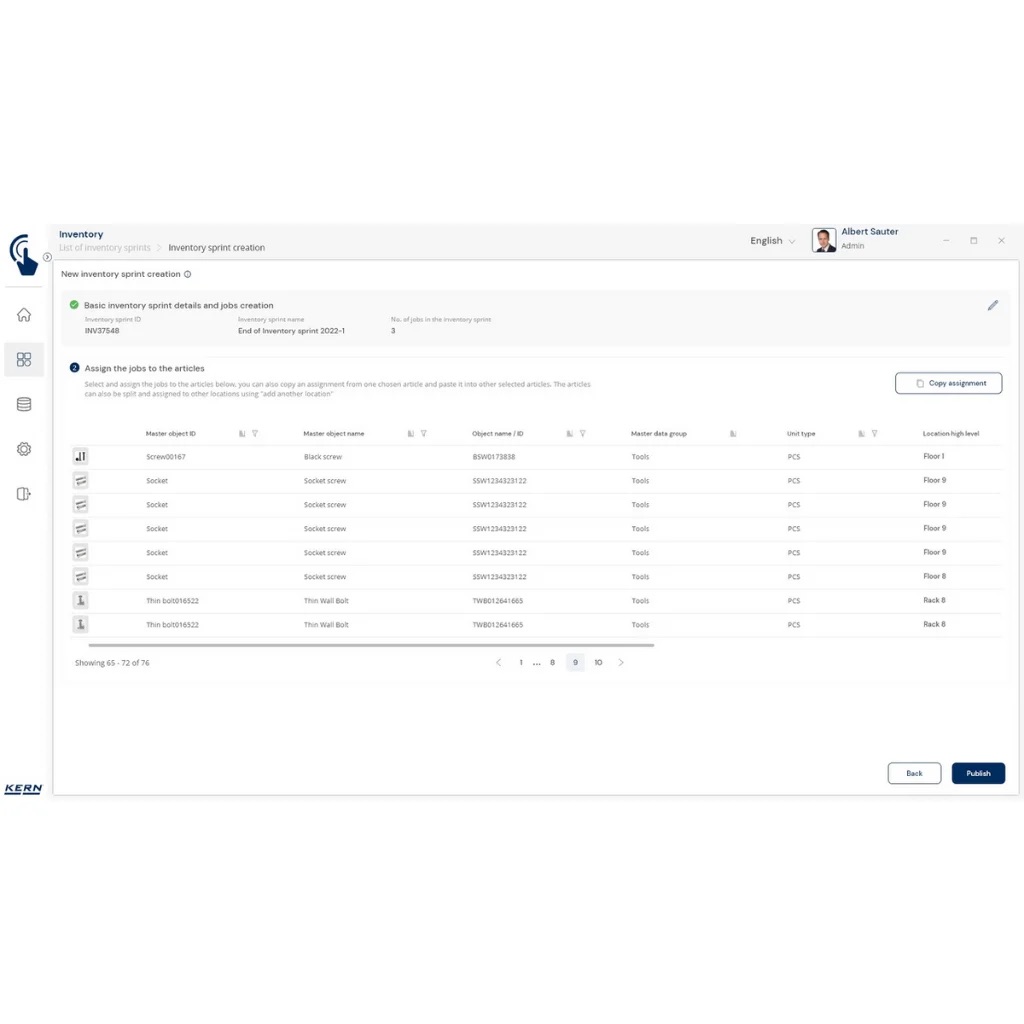Click the info icon beside New inventory sprint creation
The width and height of the screenshot is (1024, 1024).
188,274
